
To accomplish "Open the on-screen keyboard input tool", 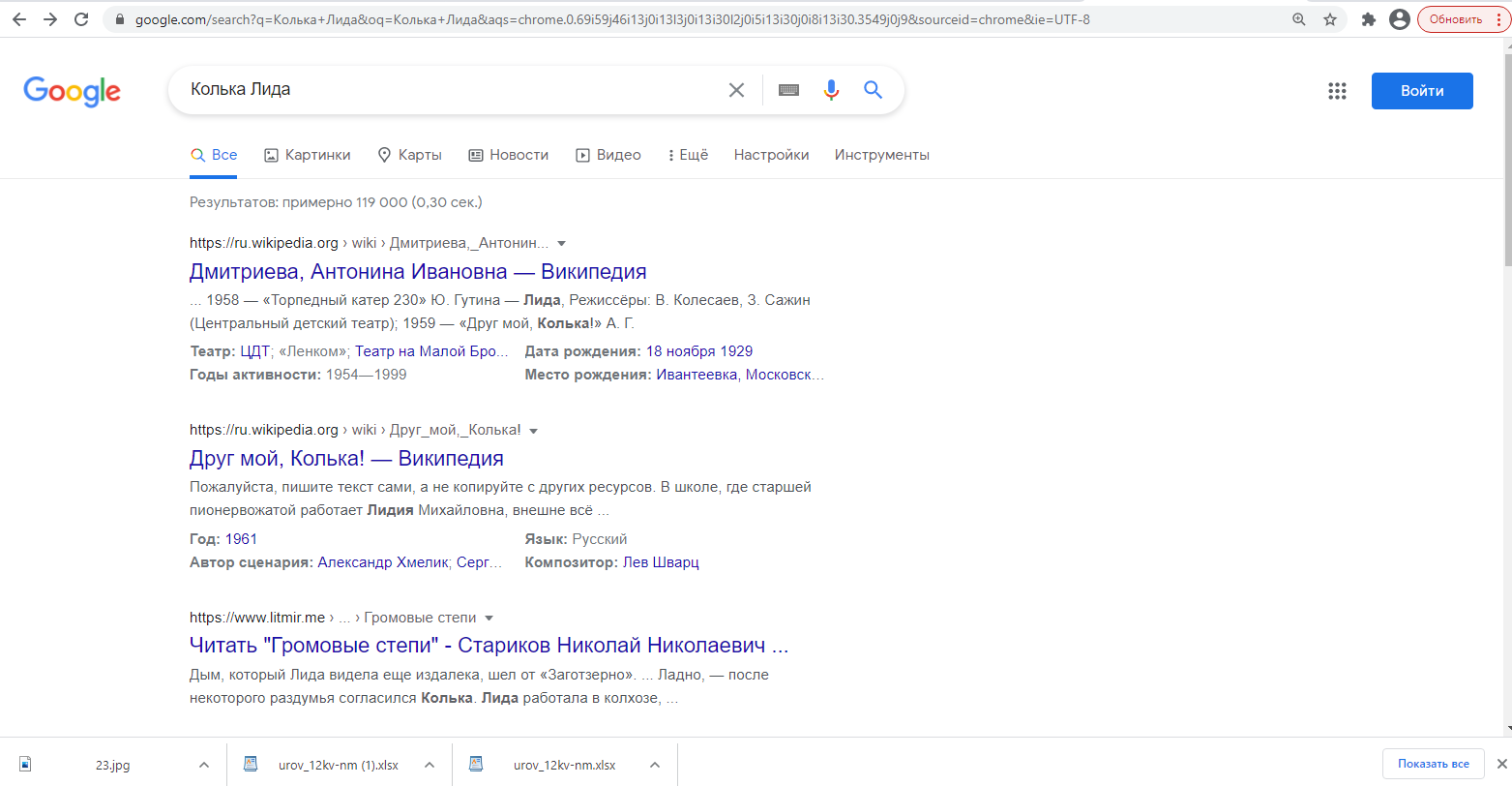I will point(788,90).
